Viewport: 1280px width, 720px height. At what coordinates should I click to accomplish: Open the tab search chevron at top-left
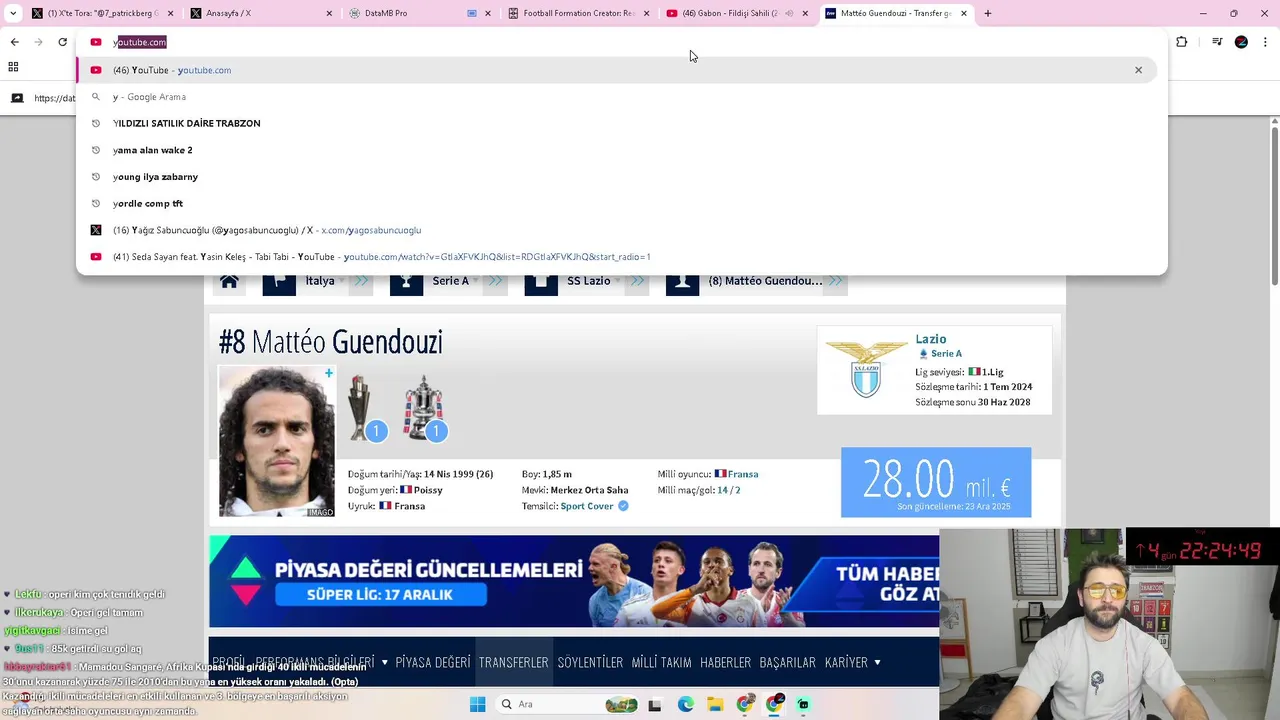click(x=13, y=13)
